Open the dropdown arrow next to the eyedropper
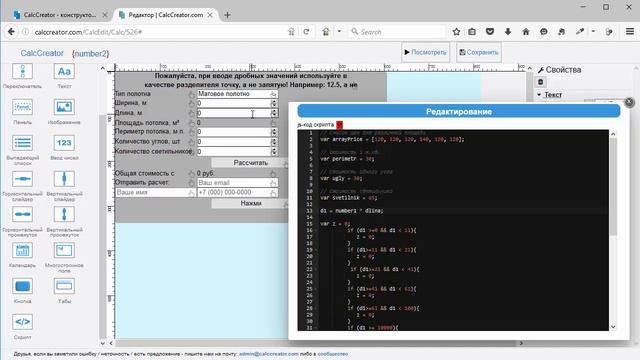The image size is (640, 360). click(x=593, y=31)
